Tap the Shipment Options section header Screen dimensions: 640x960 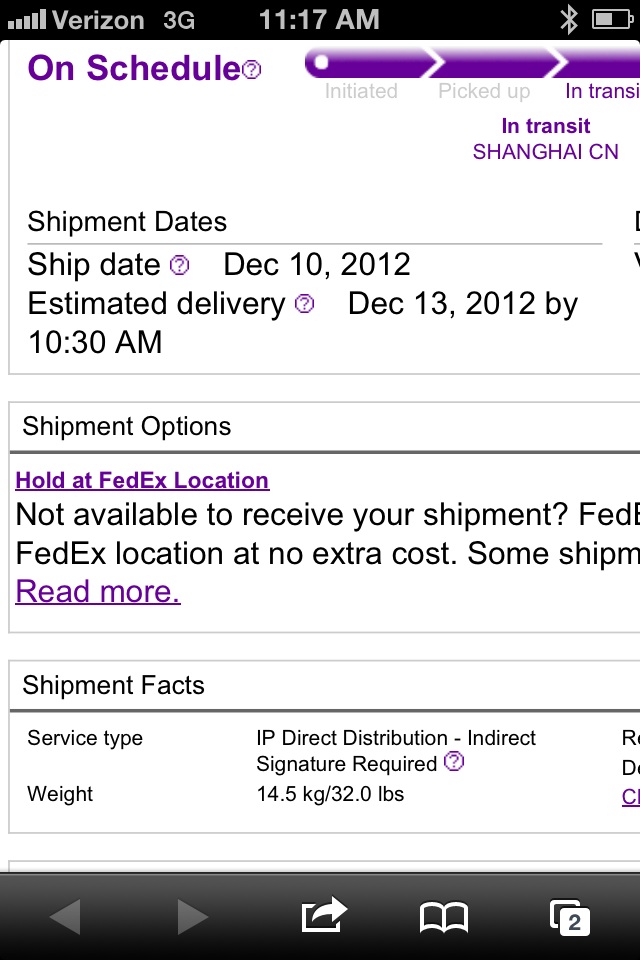coord(127,426)
